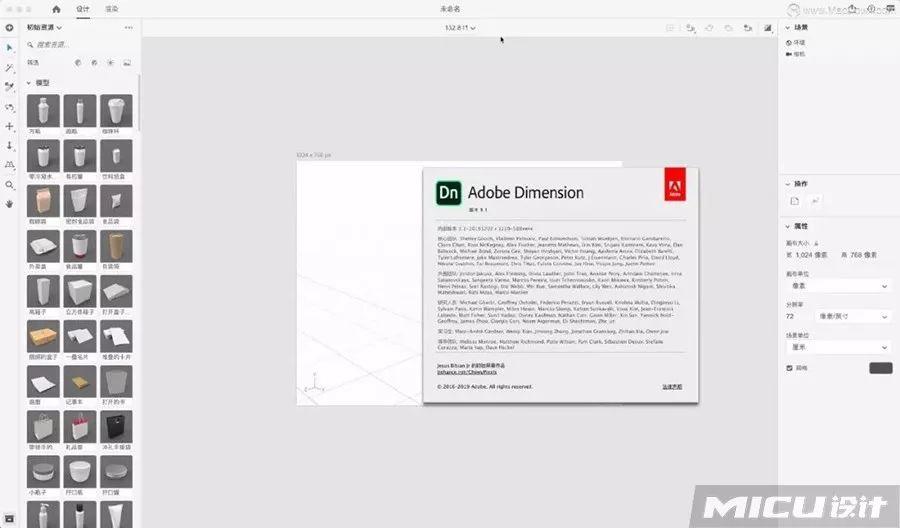Open the scene units dropdown
The height and width of the screenshot is (528, 900).
pyautogui.click(x=838, y=347)
